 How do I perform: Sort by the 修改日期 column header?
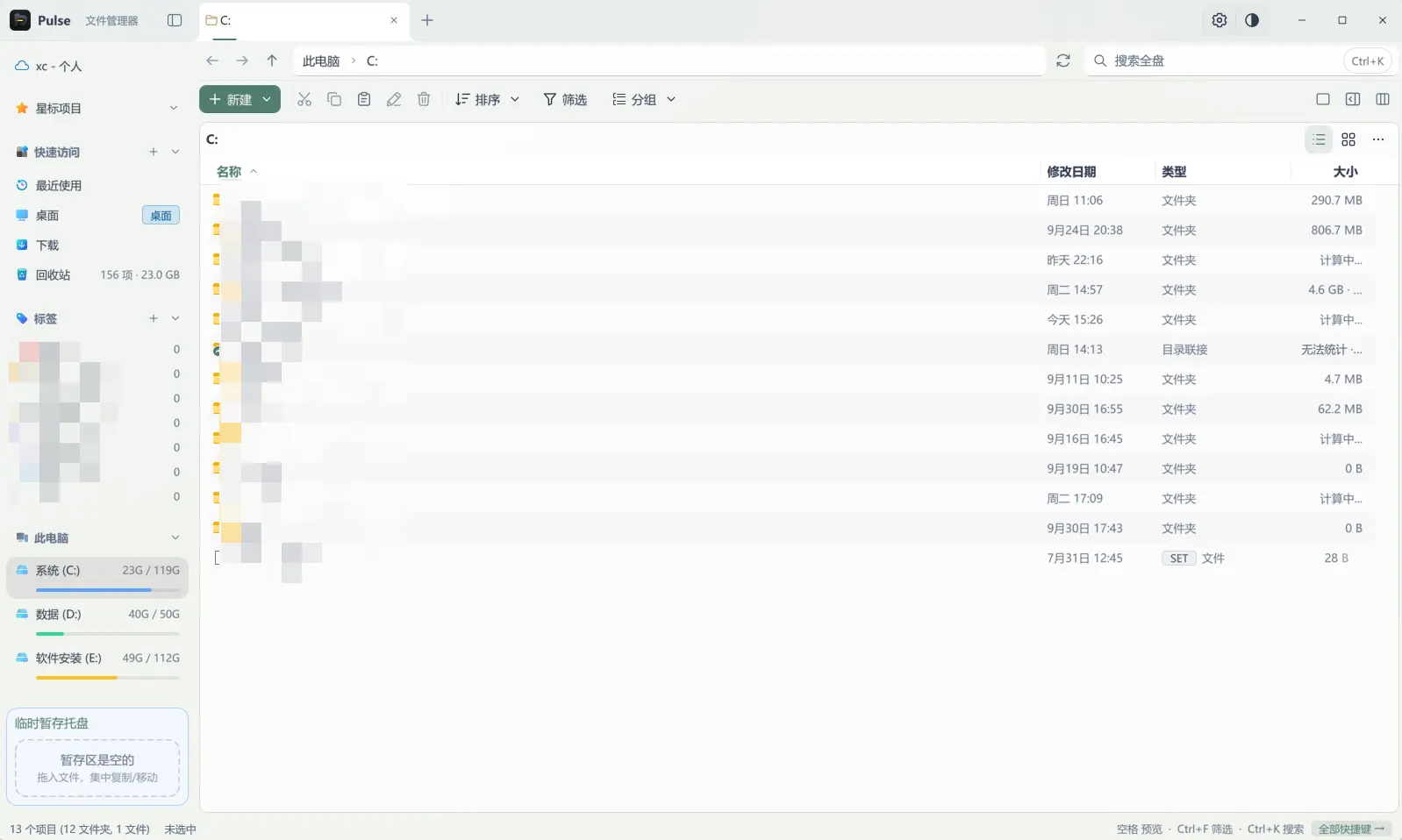(1071, 172)
